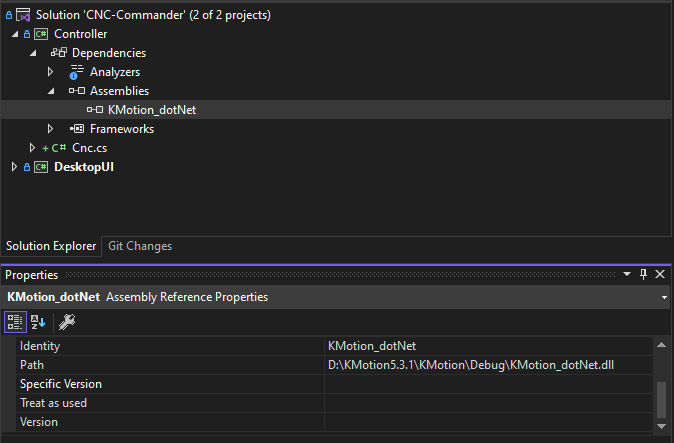
Task: Open the Properties window position menu arrow
Action: 627,274
